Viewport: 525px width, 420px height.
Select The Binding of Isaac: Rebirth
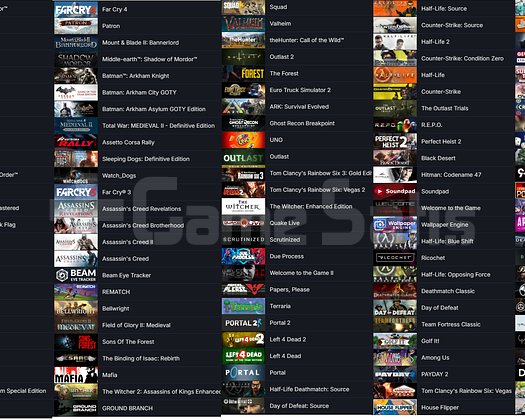(141, 358)
